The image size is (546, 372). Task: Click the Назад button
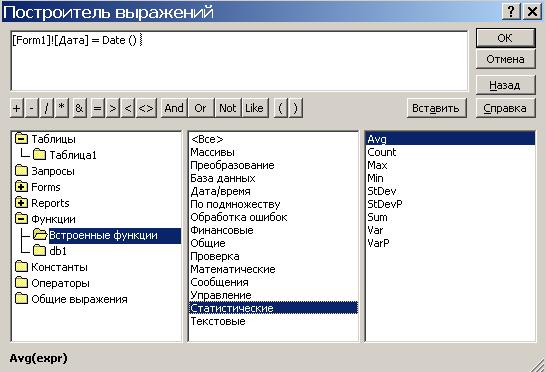coord(505,85)
